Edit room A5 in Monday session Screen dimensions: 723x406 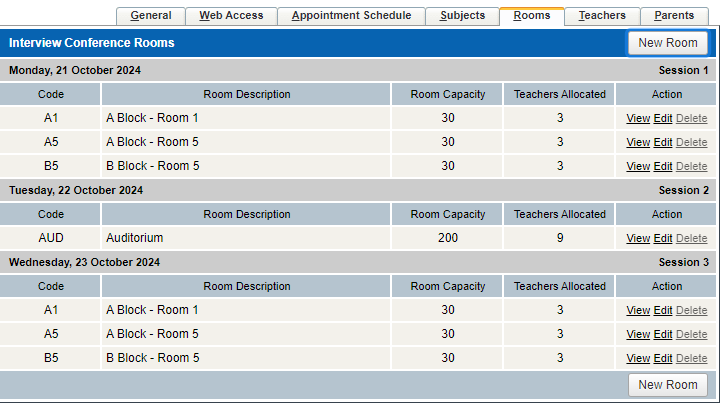coord(663,142)
